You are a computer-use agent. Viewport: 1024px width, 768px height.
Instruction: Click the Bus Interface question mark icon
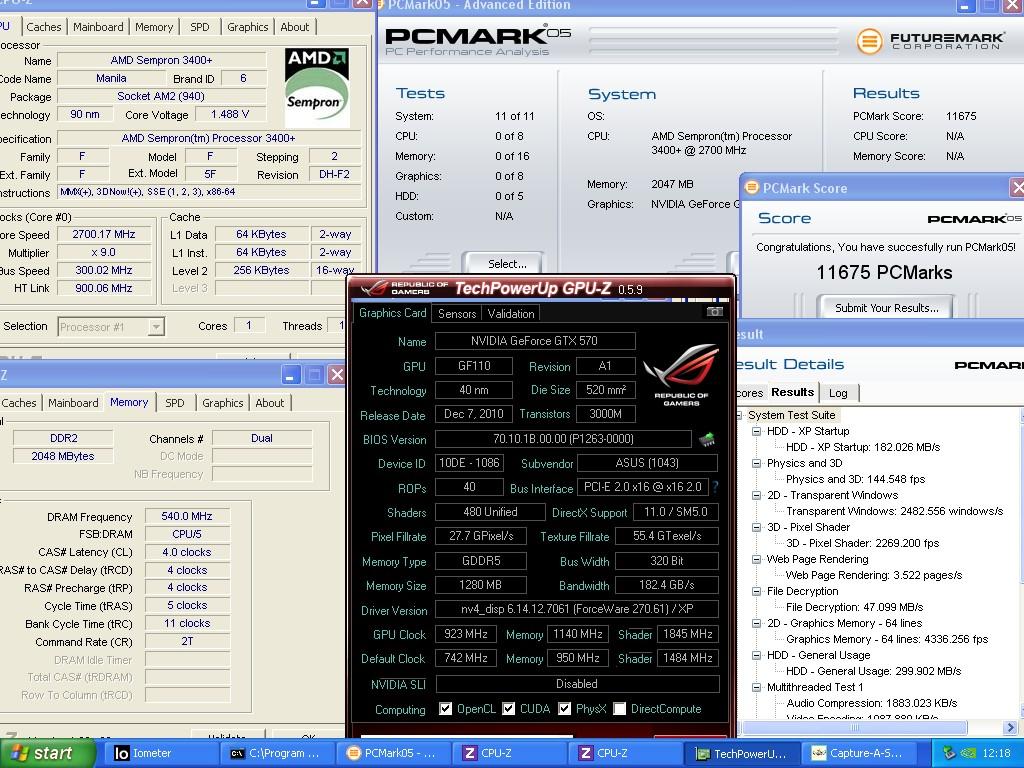tap(715, 487)
